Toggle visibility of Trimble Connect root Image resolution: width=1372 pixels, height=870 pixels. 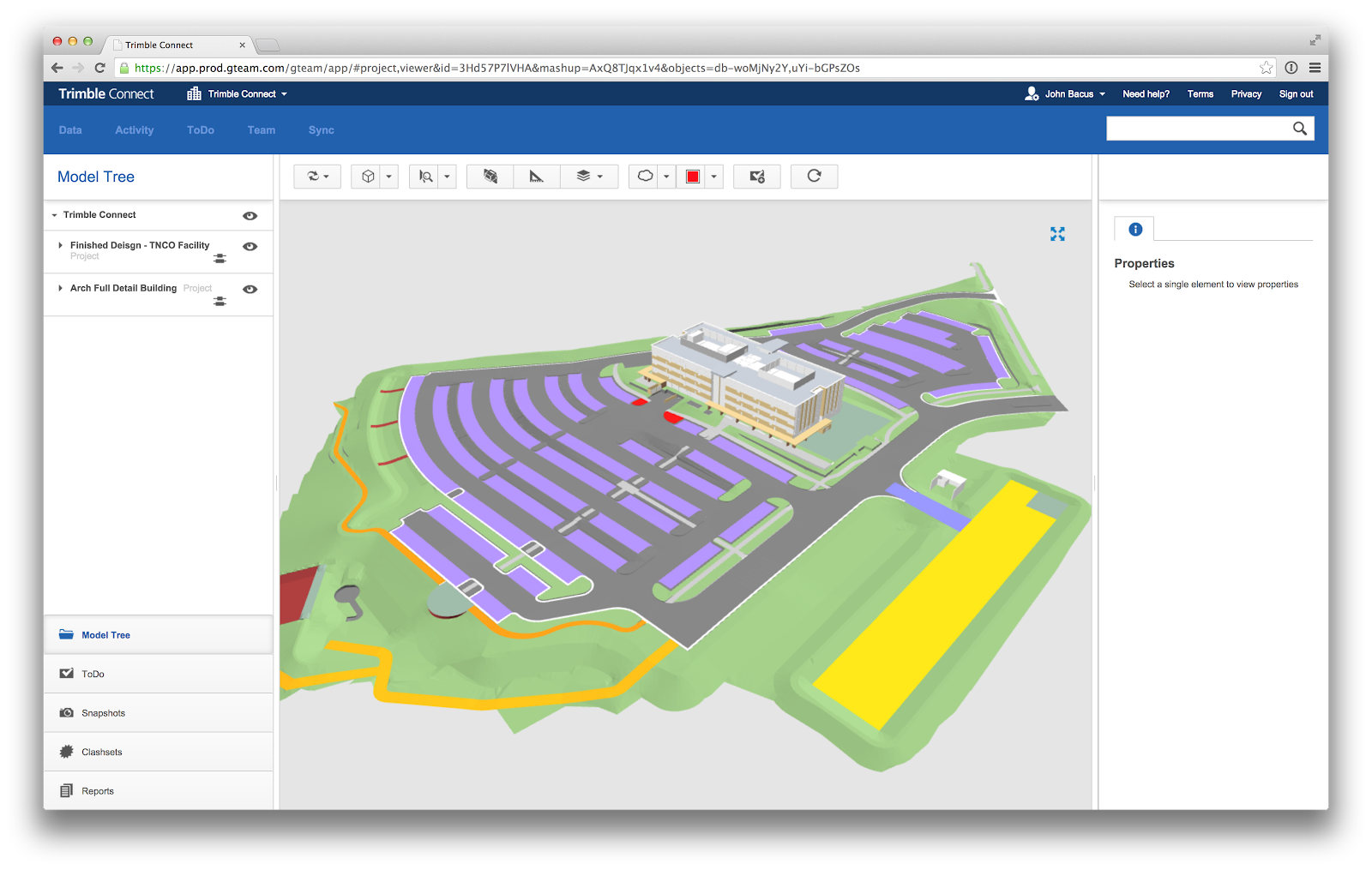coord(250,216)
